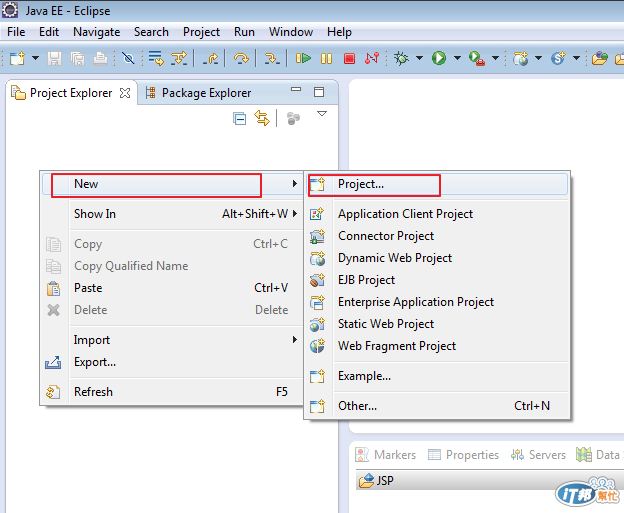Image resolution: width=624 pixels, height=513 pixels.
Task: Click the New Dynamic Web Project toolbar icon
Action: (521, 59)
